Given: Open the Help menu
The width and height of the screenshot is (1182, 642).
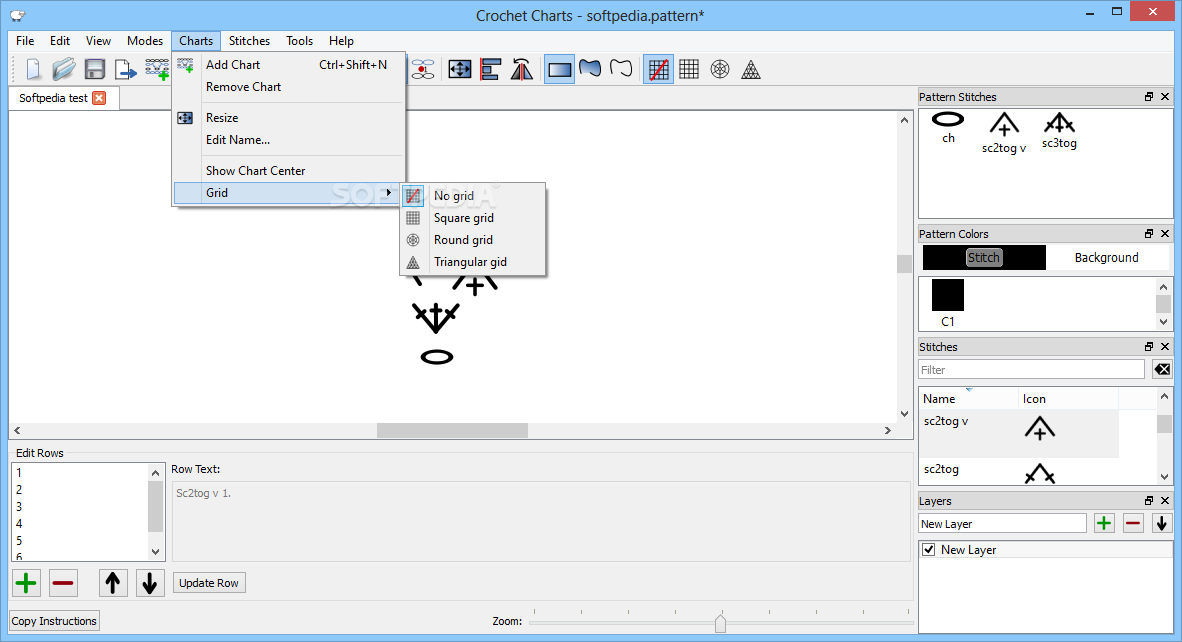Looking at the screenshot, I should click(341, 41).
